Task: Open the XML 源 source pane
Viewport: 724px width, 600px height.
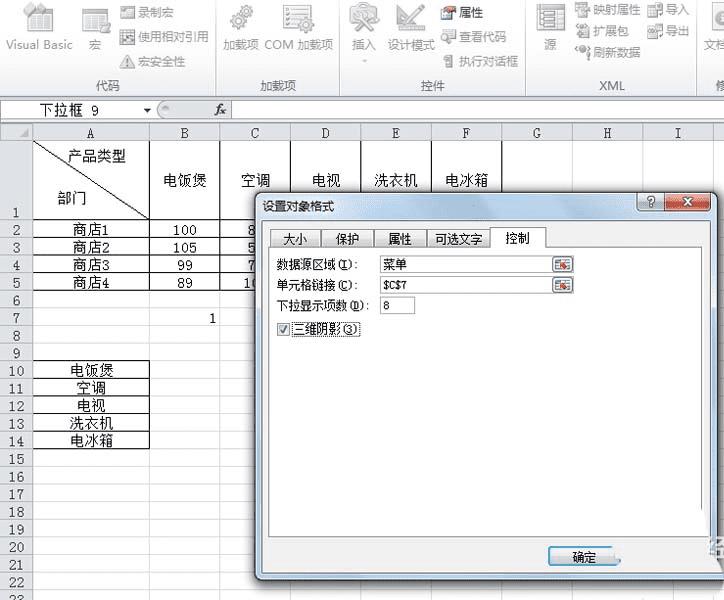Action: click(x=550, y=28)
